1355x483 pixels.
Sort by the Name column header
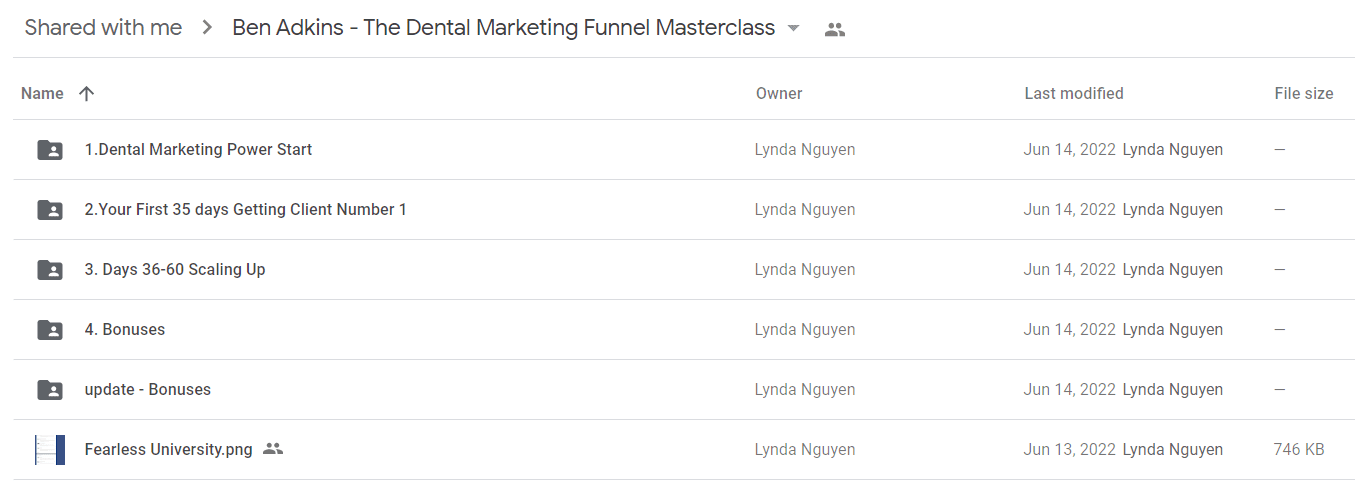point(42,94)
